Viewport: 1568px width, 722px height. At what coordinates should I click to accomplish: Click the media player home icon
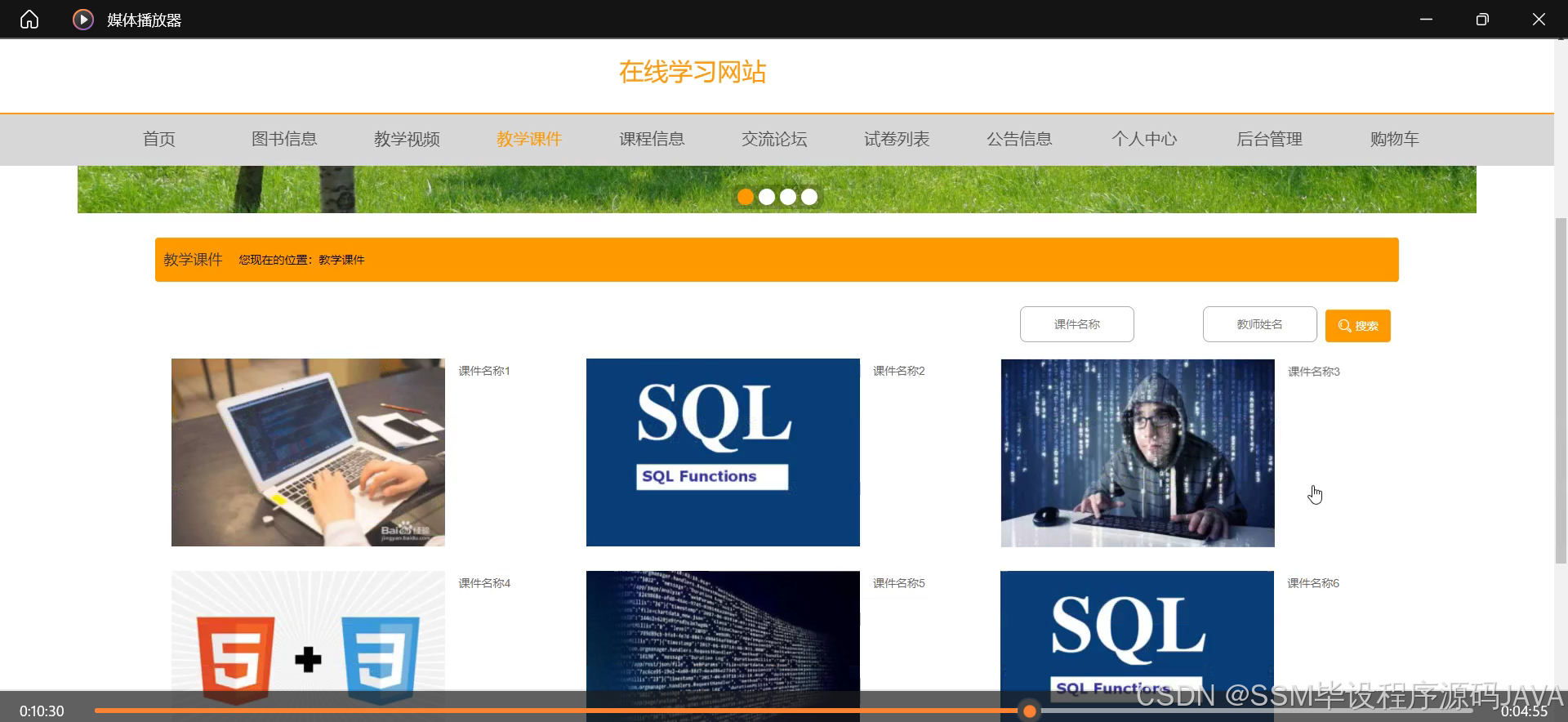click(x=29, y=19)
